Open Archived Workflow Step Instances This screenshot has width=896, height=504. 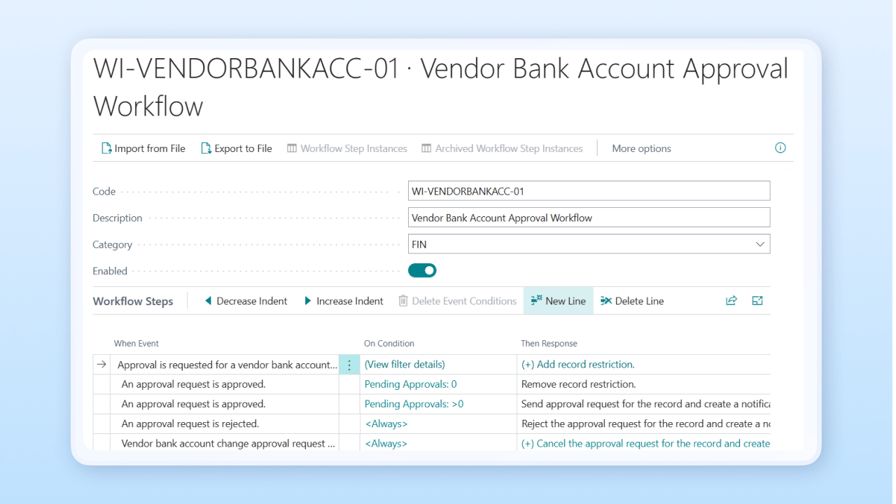[502, 149]
